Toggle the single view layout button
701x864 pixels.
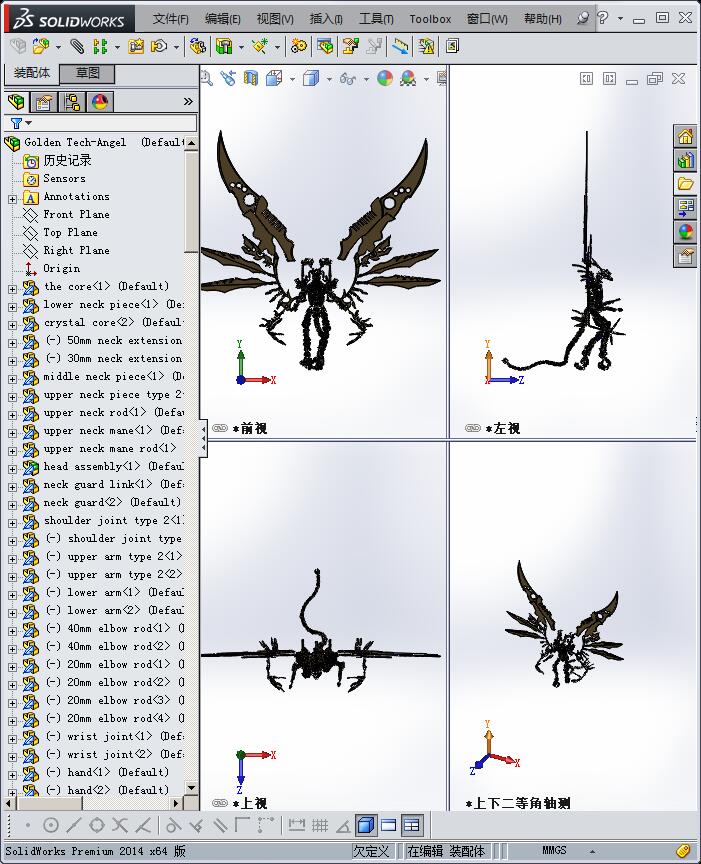(x=389, y=825)
